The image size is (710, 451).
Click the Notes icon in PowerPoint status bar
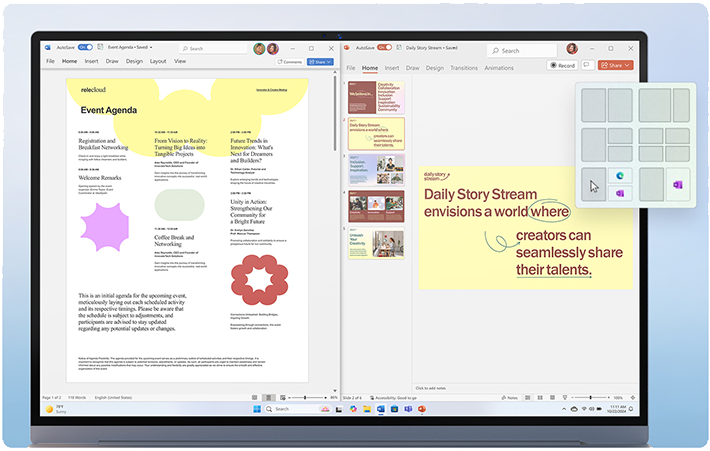(x=509, y=398)
